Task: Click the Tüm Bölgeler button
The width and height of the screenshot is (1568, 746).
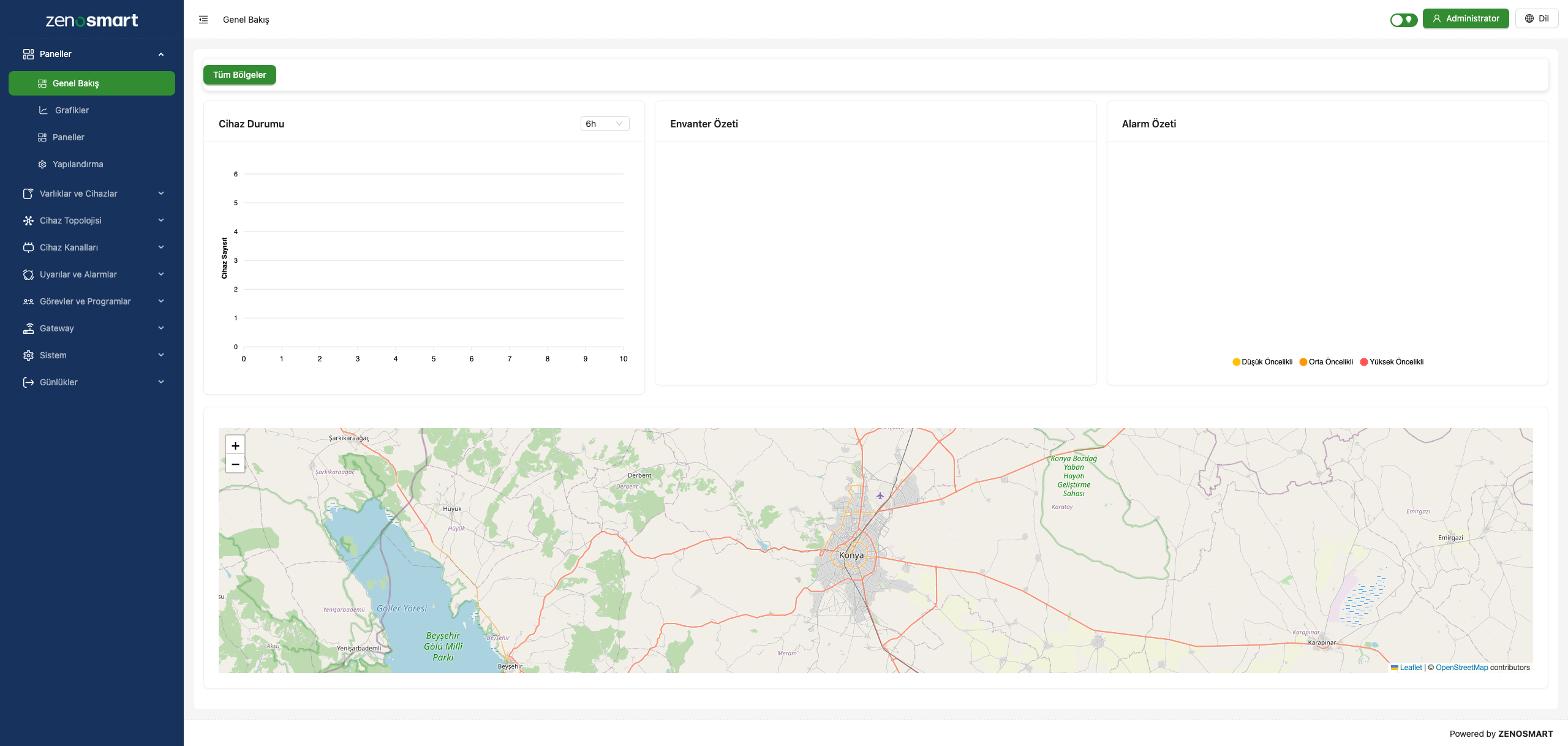Action: click(x=239, y=75)
